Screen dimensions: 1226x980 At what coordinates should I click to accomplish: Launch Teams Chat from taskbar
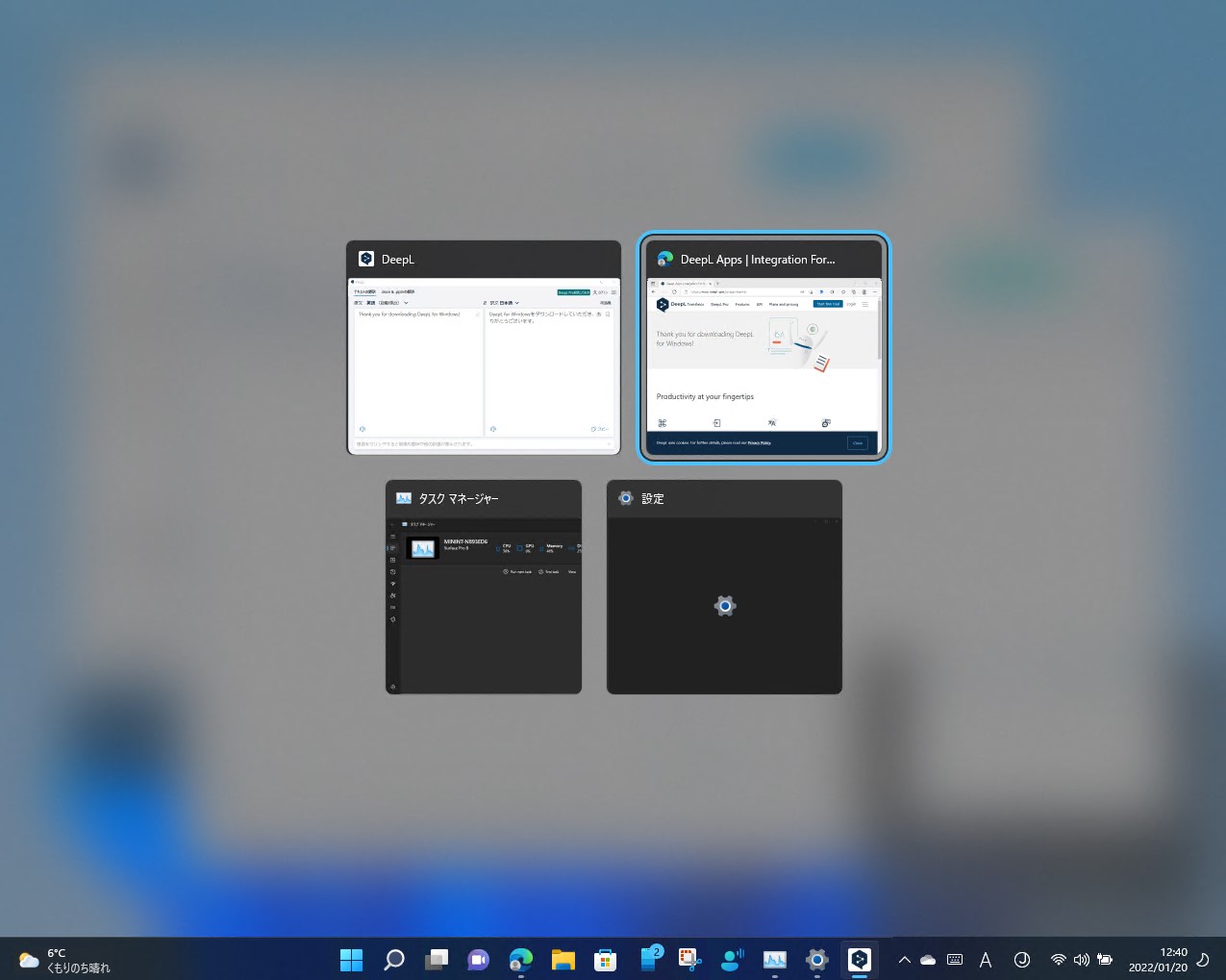[479, 959]
